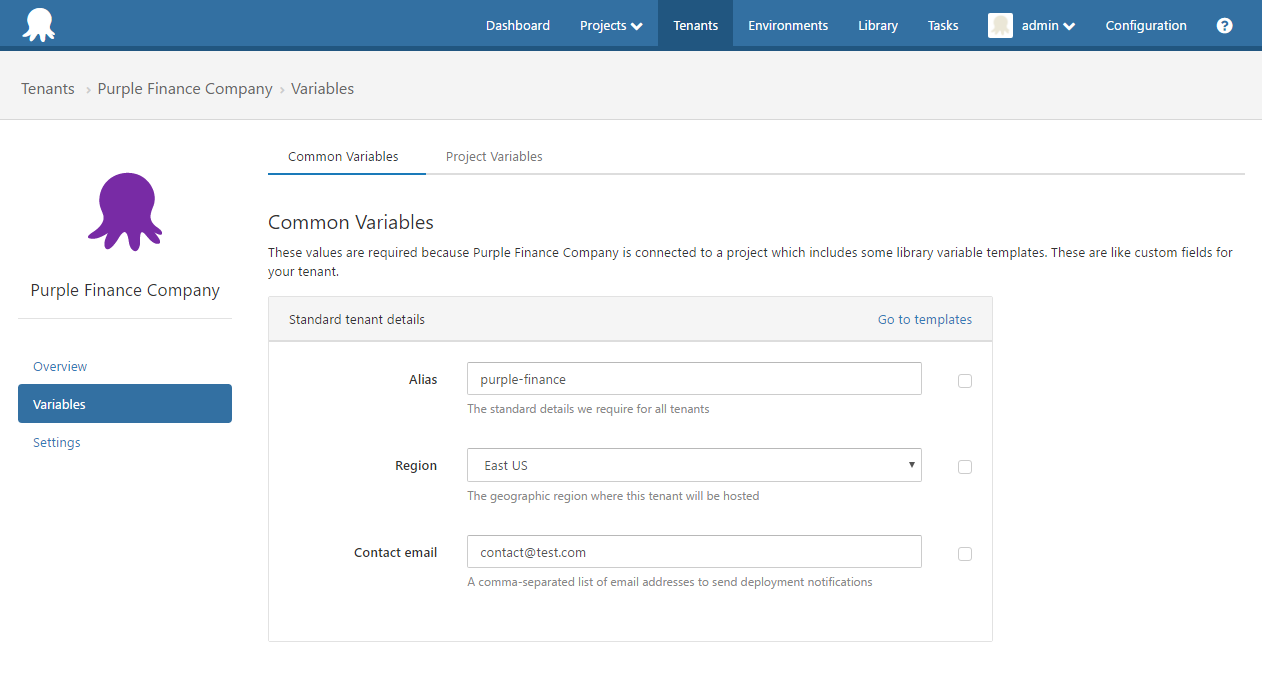1262x698 pixels.
Task: Open the Tenants menu item
Action: 694,25
